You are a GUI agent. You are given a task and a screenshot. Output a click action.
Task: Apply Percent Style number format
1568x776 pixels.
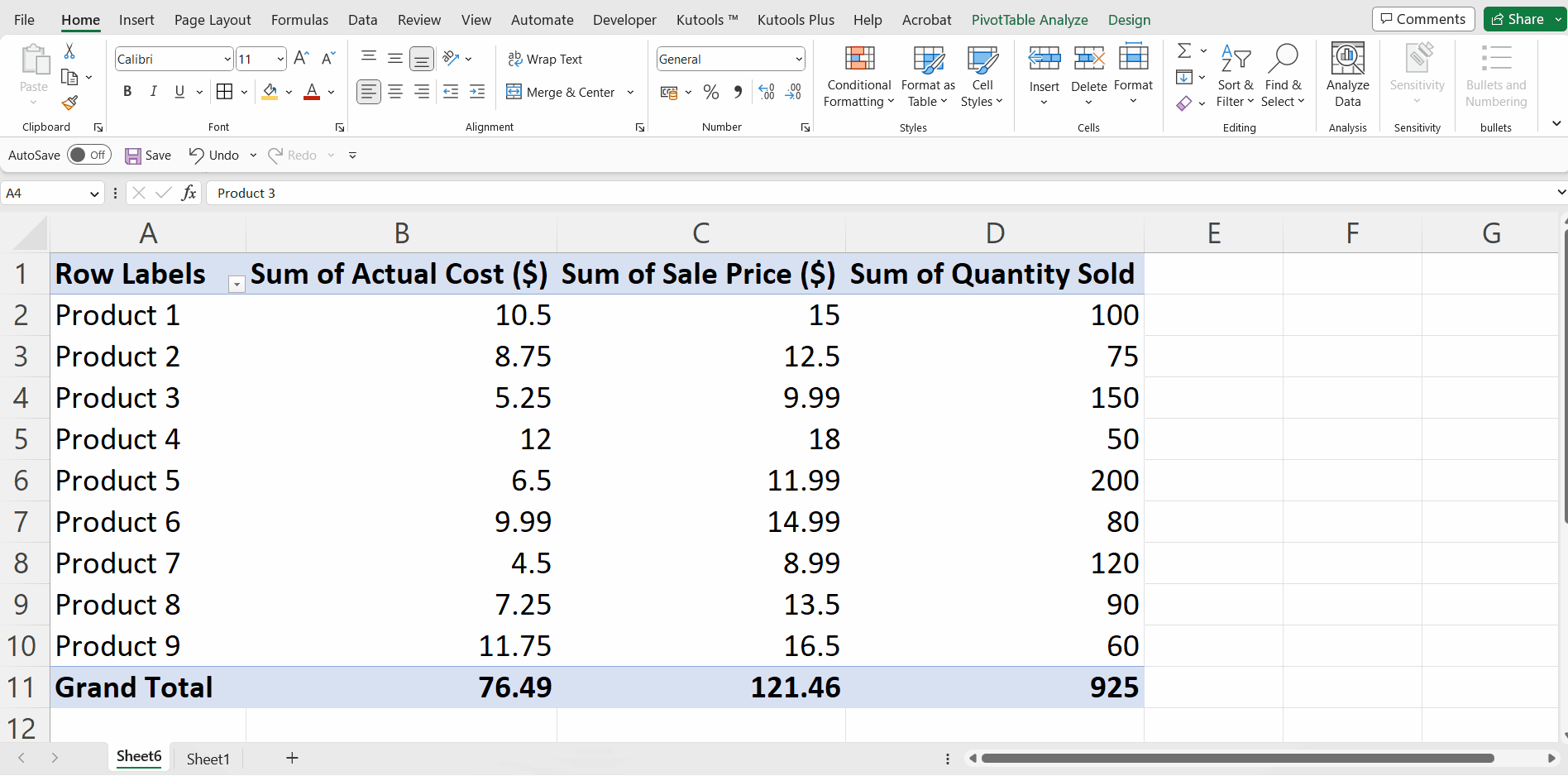coord(710,91)
